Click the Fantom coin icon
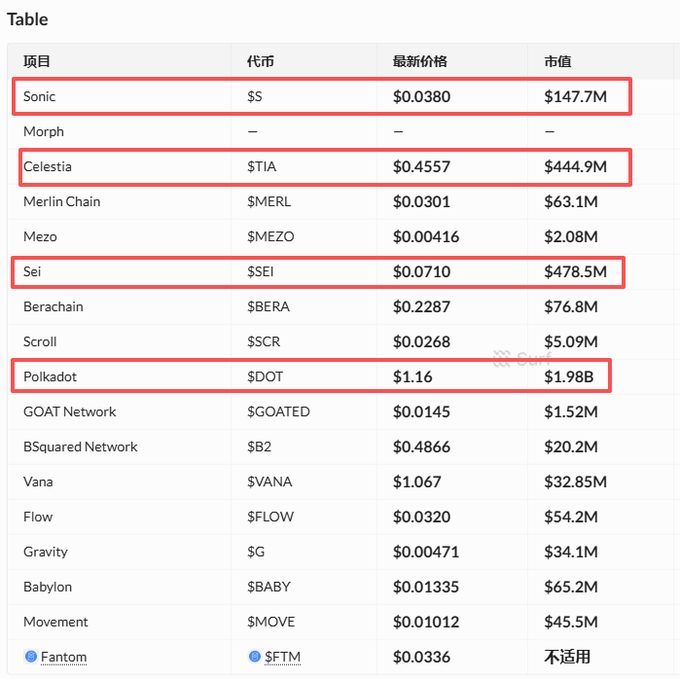Screen dimensions: 680x679 31,656
